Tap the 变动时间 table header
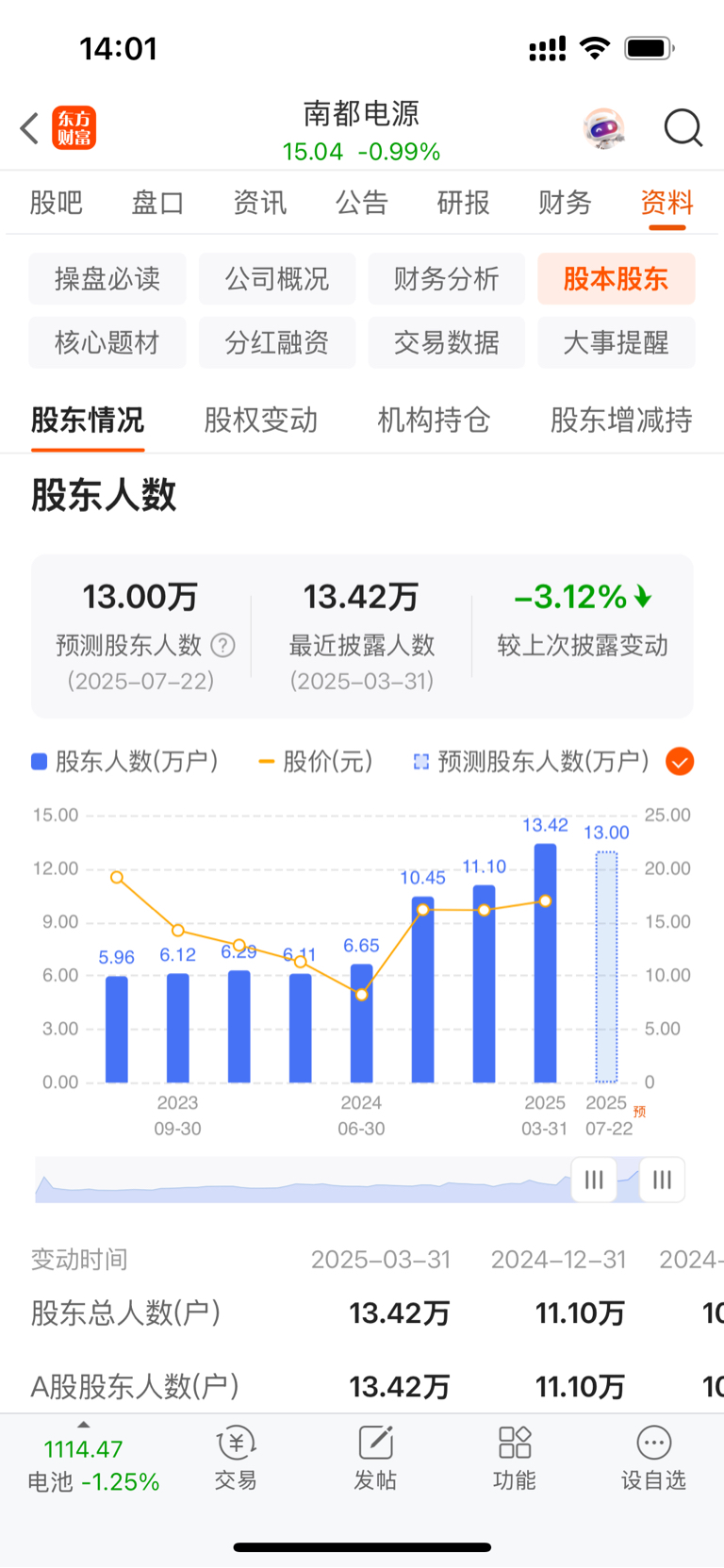This screenshot has width=724, height=1568. (x=79, y=1260)
